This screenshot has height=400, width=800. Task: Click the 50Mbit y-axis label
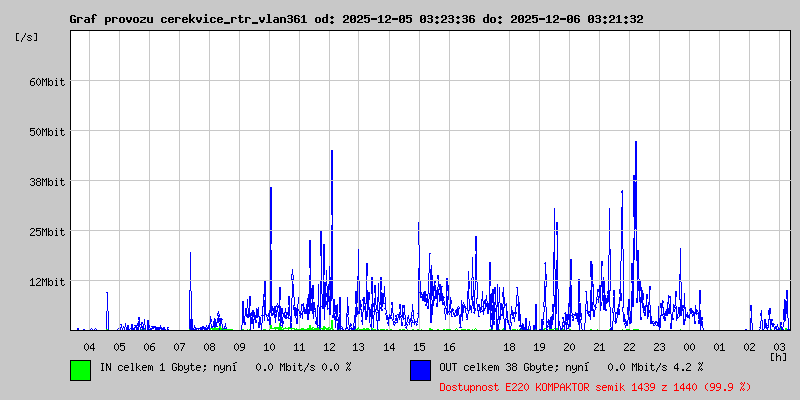(47, 131)
